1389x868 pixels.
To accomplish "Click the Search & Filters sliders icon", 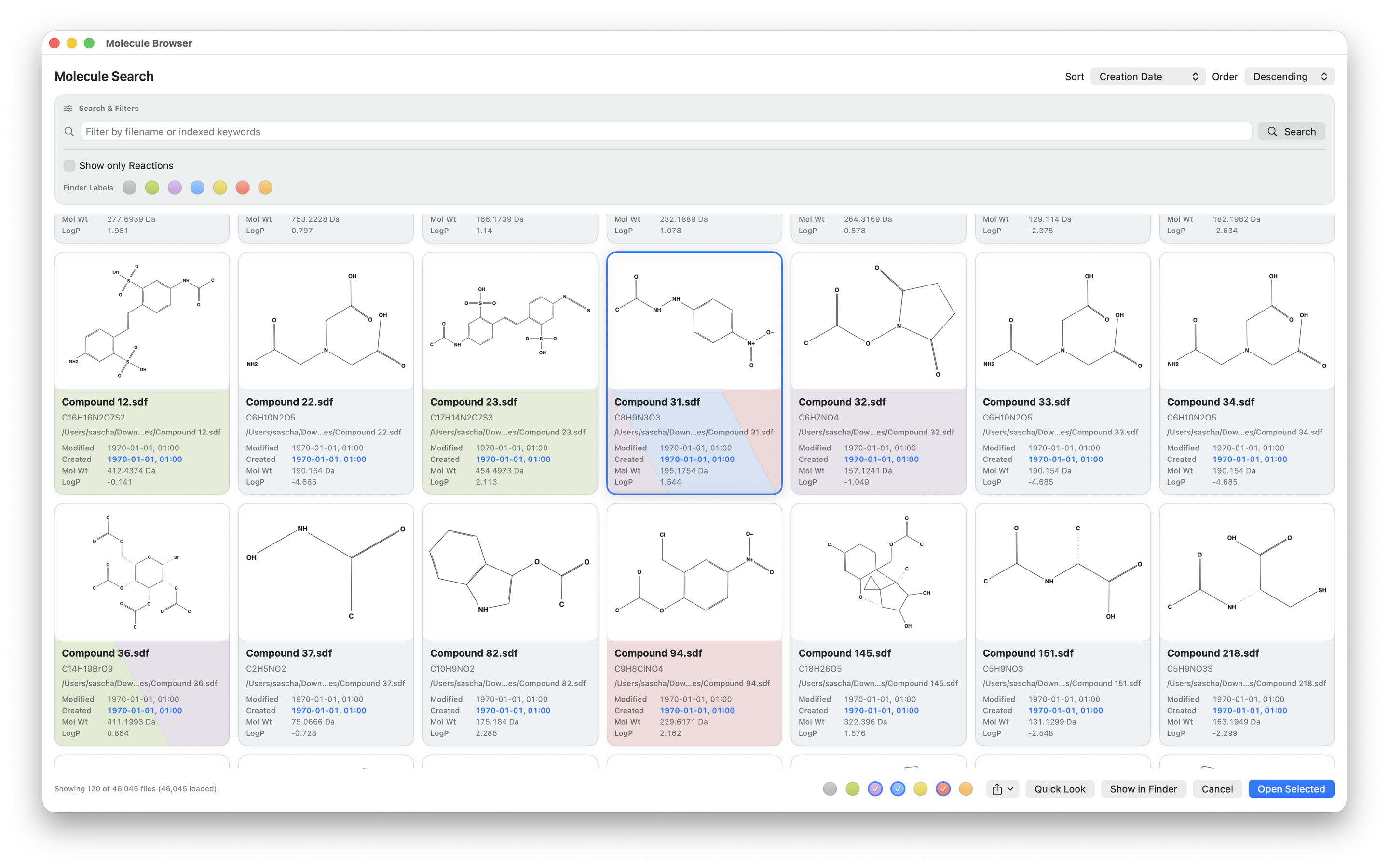I will [x=68, y=108].
